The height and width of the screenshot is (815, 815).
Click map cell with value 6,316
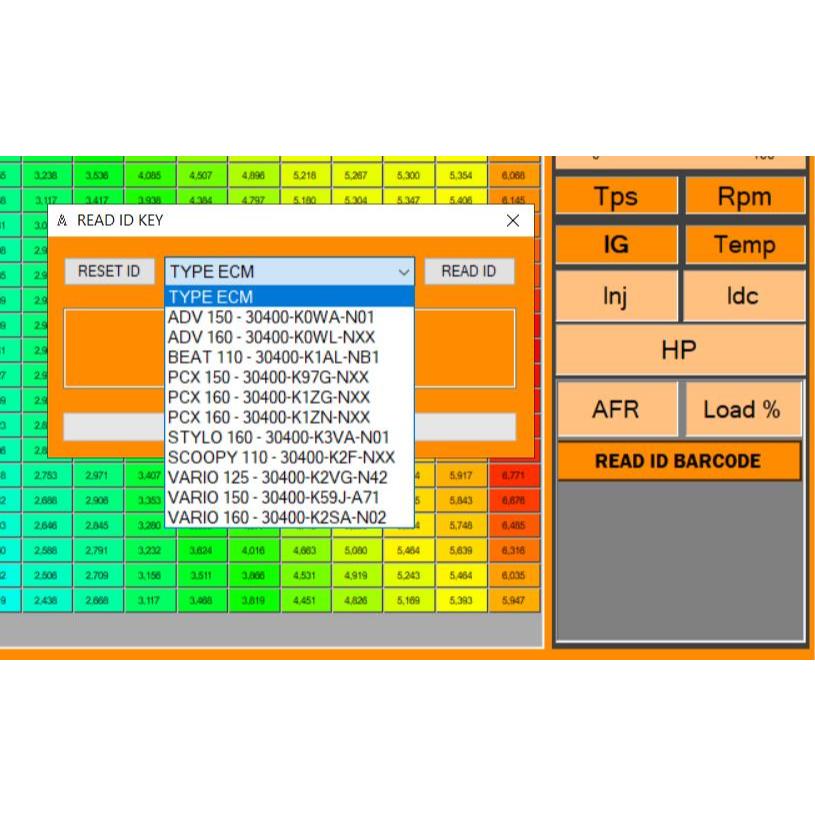pos(514,550)
